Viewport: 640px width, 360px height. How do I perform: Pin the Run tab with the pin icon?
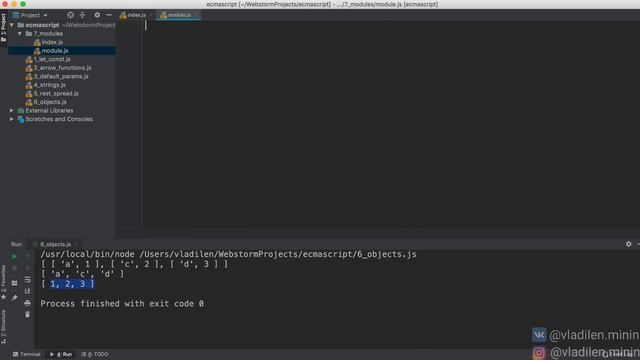(x=14, y=298)
